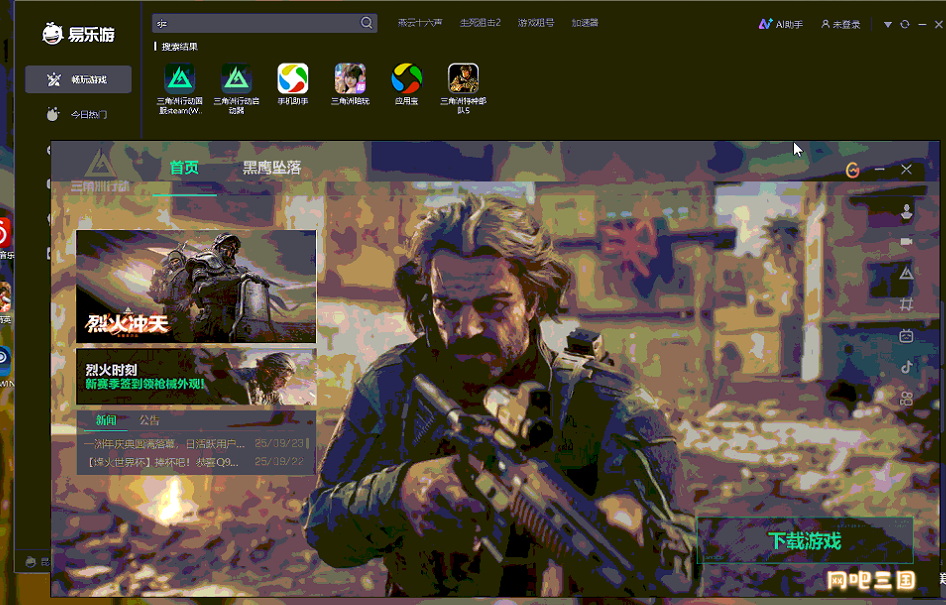Click the customer service avatar icon
946x605 pixels.
(x=906, y=211)
